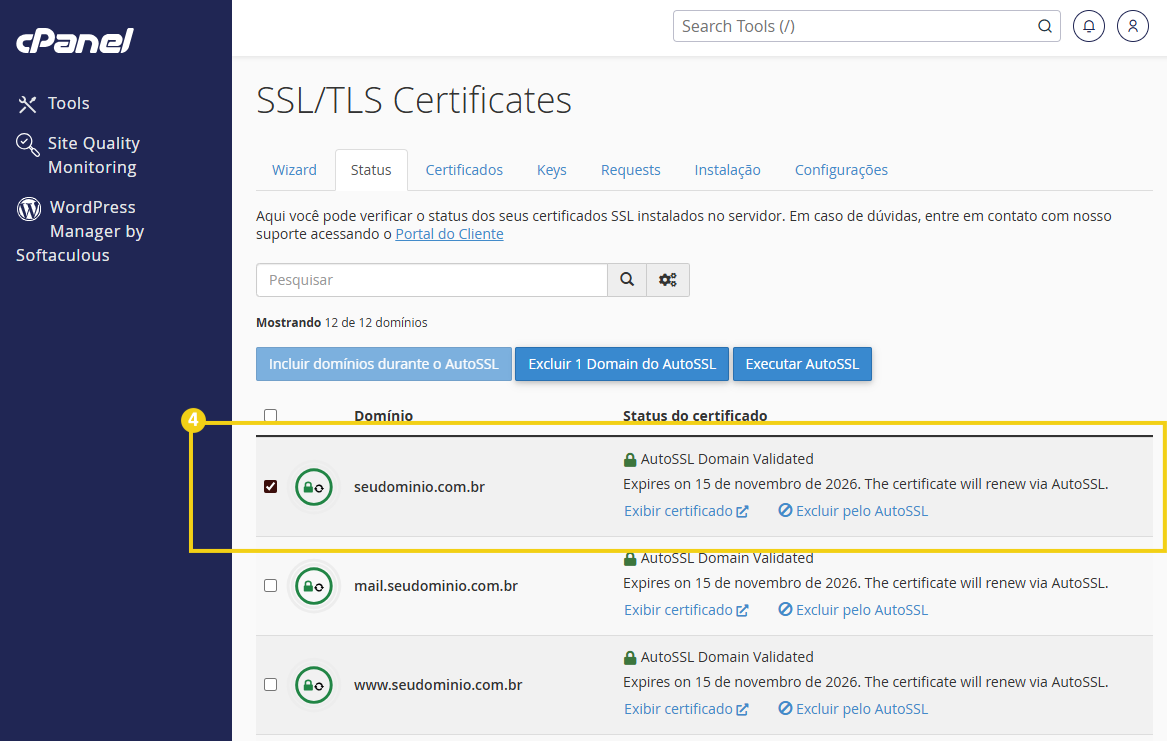Select the Status tab
This screenshot has height=741, width=1167.
pos(371,170)
